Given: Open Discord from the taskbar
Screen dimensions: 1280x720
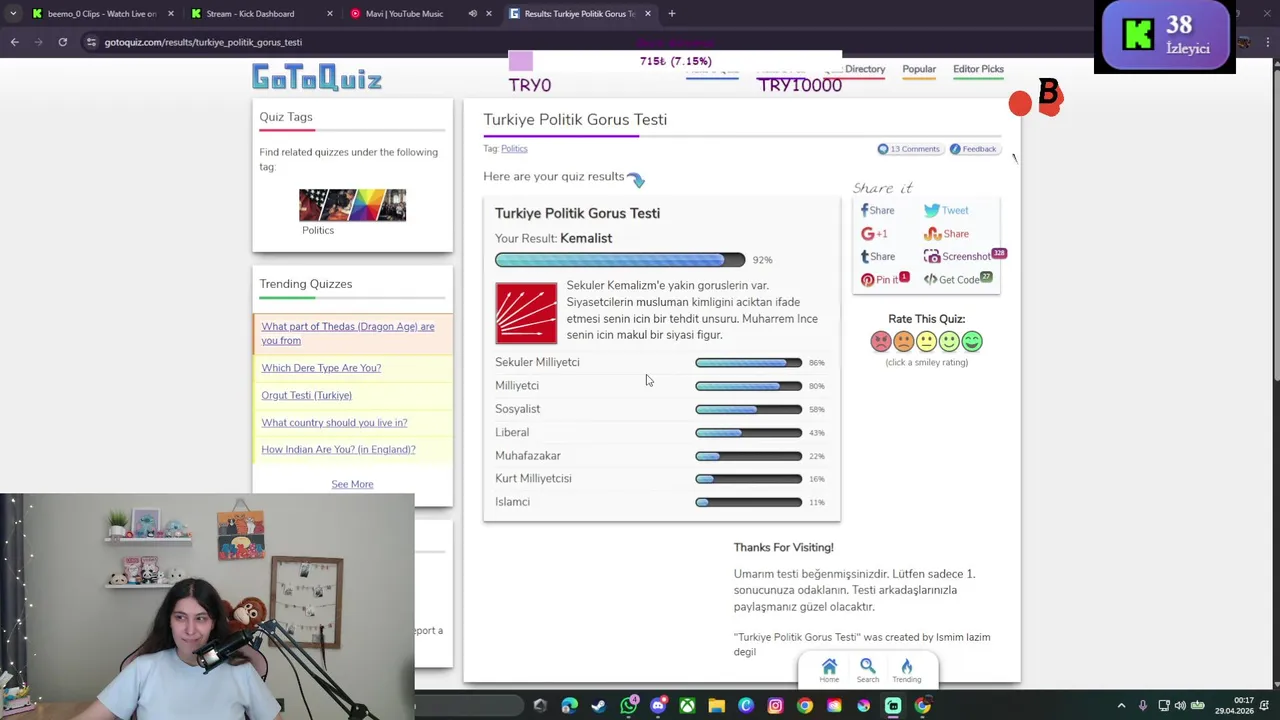Looking at the screenshot, I should [x=658, y=706].
